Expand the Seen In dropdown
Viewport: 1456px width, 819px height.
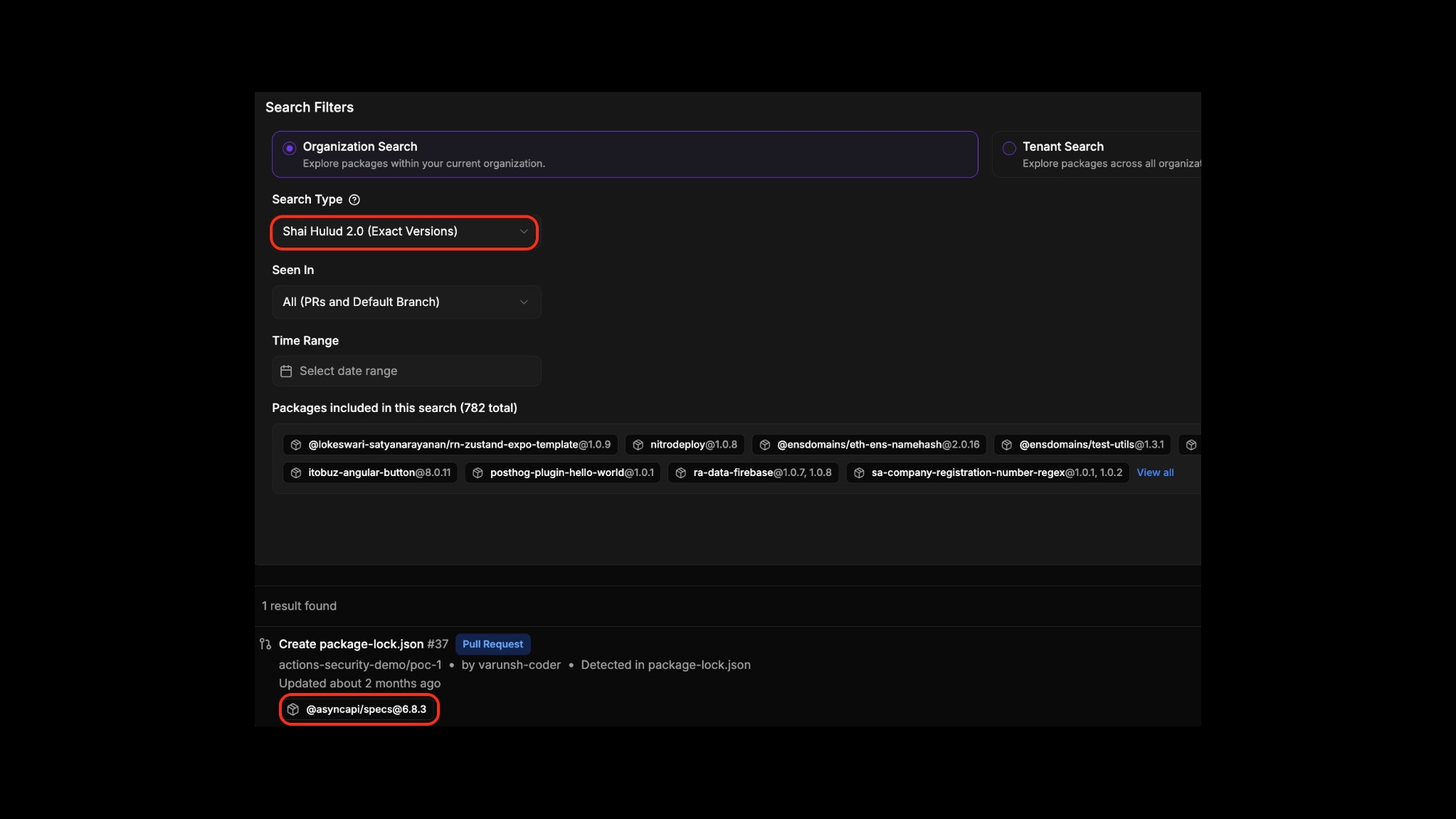pyautogui.click(x=406, y=302)
